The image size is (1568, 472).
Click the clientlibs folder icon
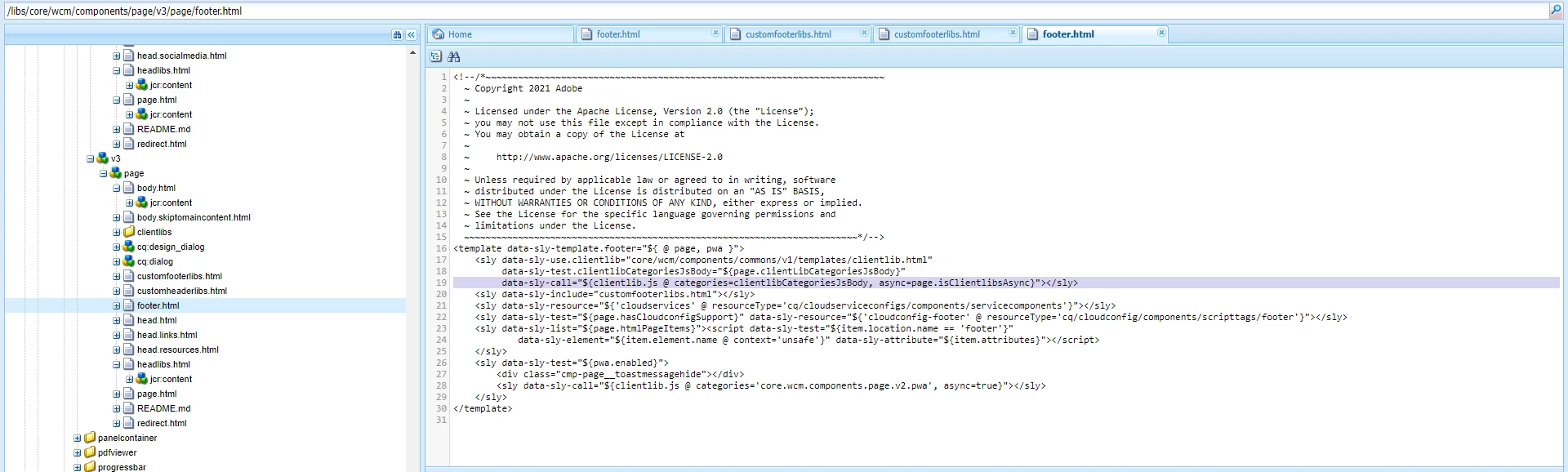[x=129, y=232]
